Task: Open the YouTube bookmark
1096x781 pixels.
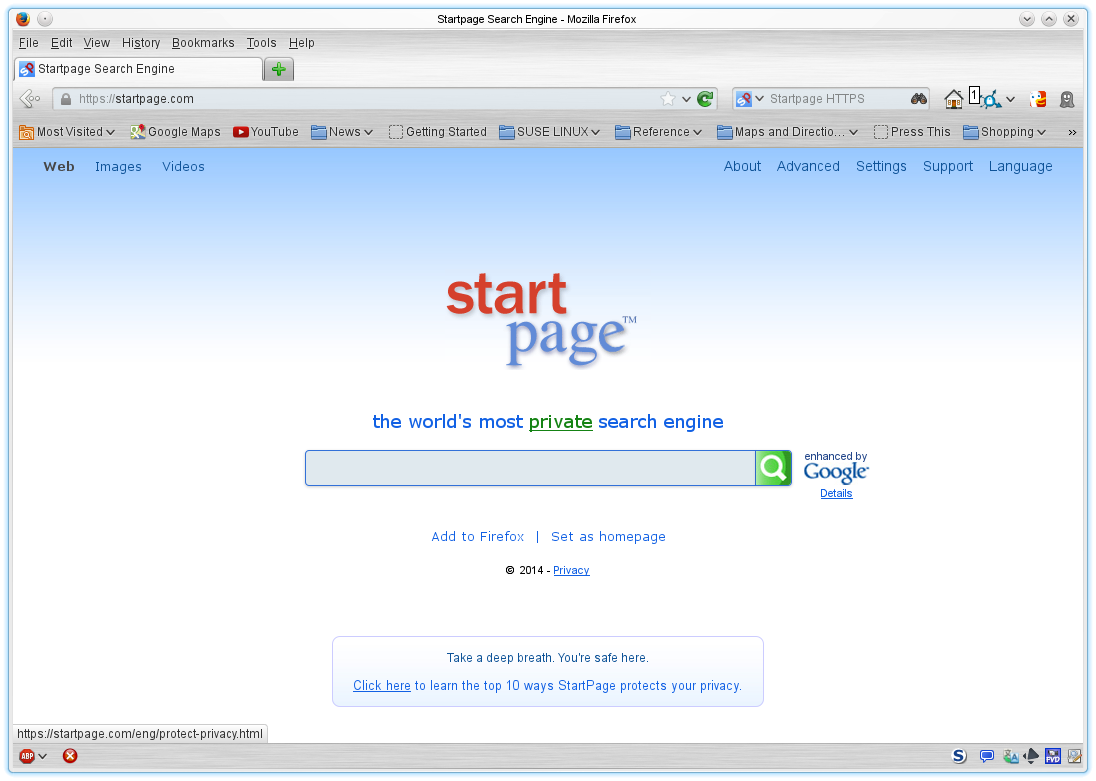Action: [x=266, y=131]
